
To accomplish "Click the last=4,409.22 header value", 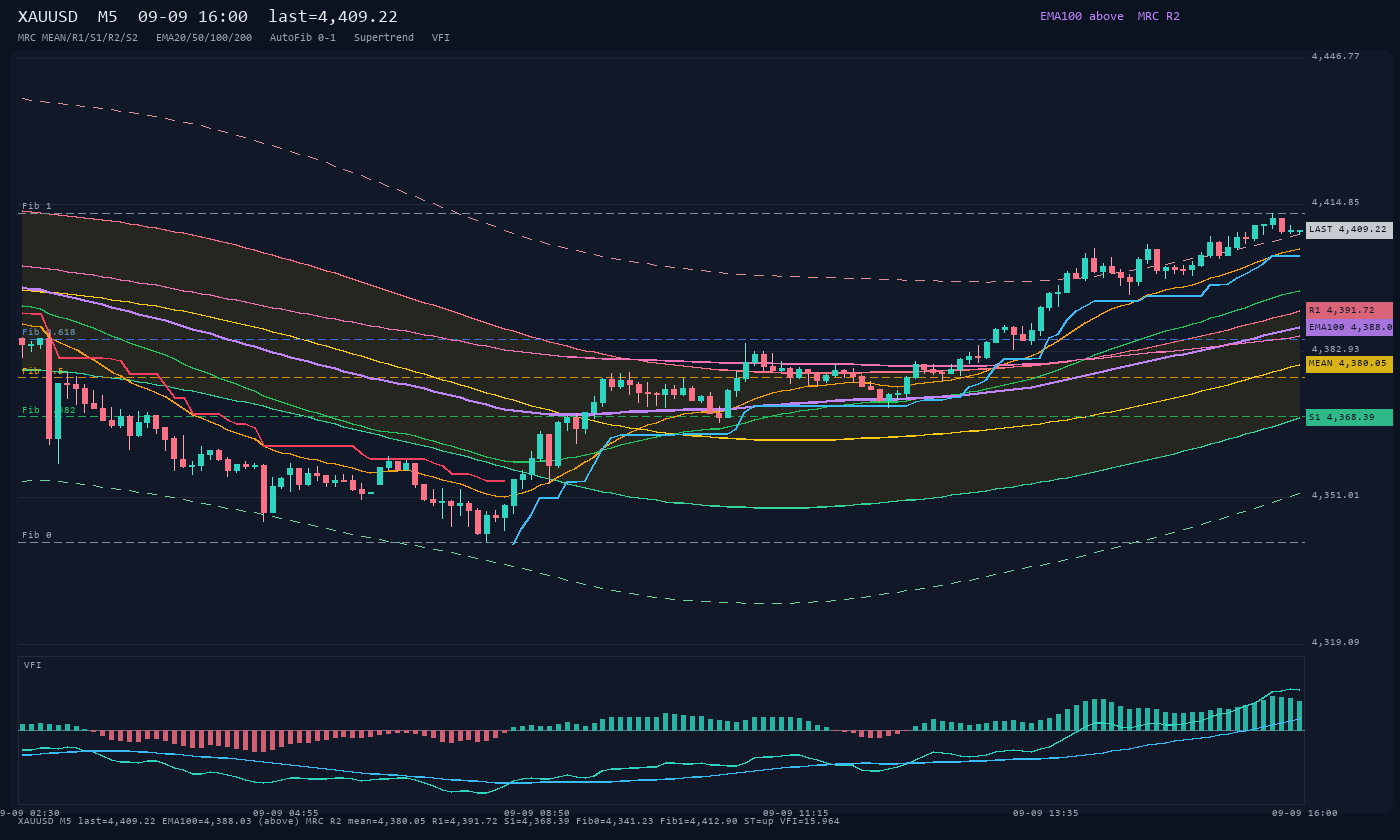I will pos(333,17).
